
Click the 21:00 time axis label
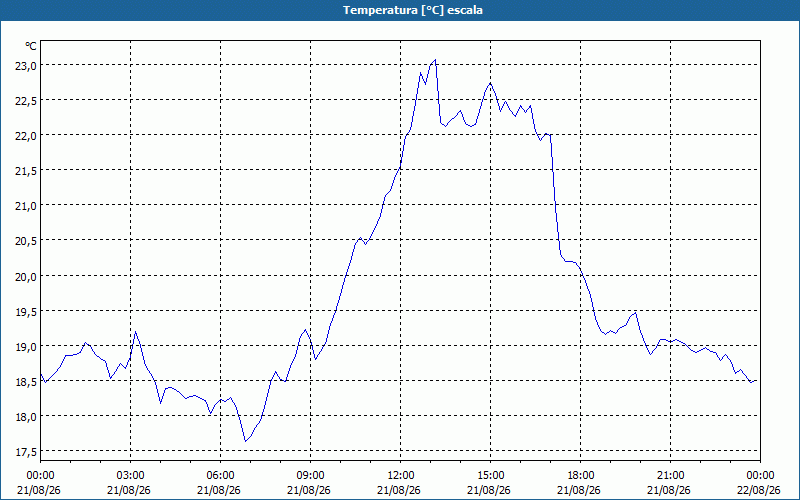[670, 475]
